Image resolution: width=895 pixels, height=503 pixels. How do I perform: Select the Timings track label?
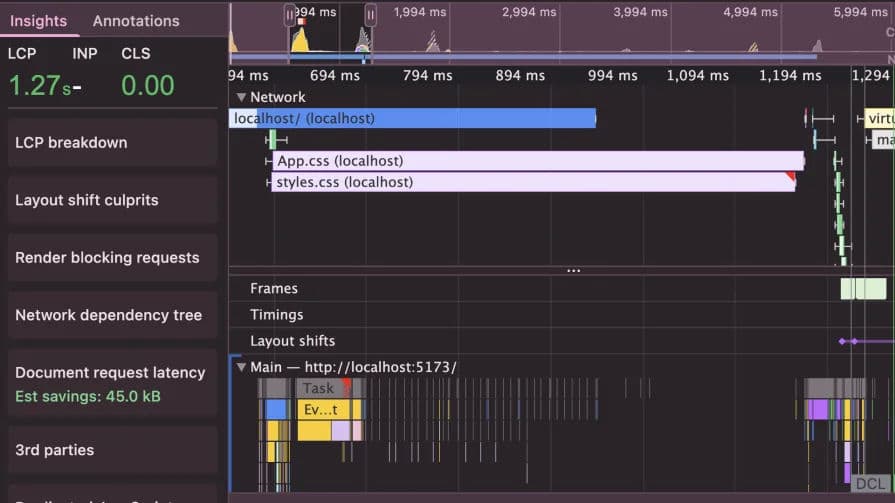click(x=276, y=315)
